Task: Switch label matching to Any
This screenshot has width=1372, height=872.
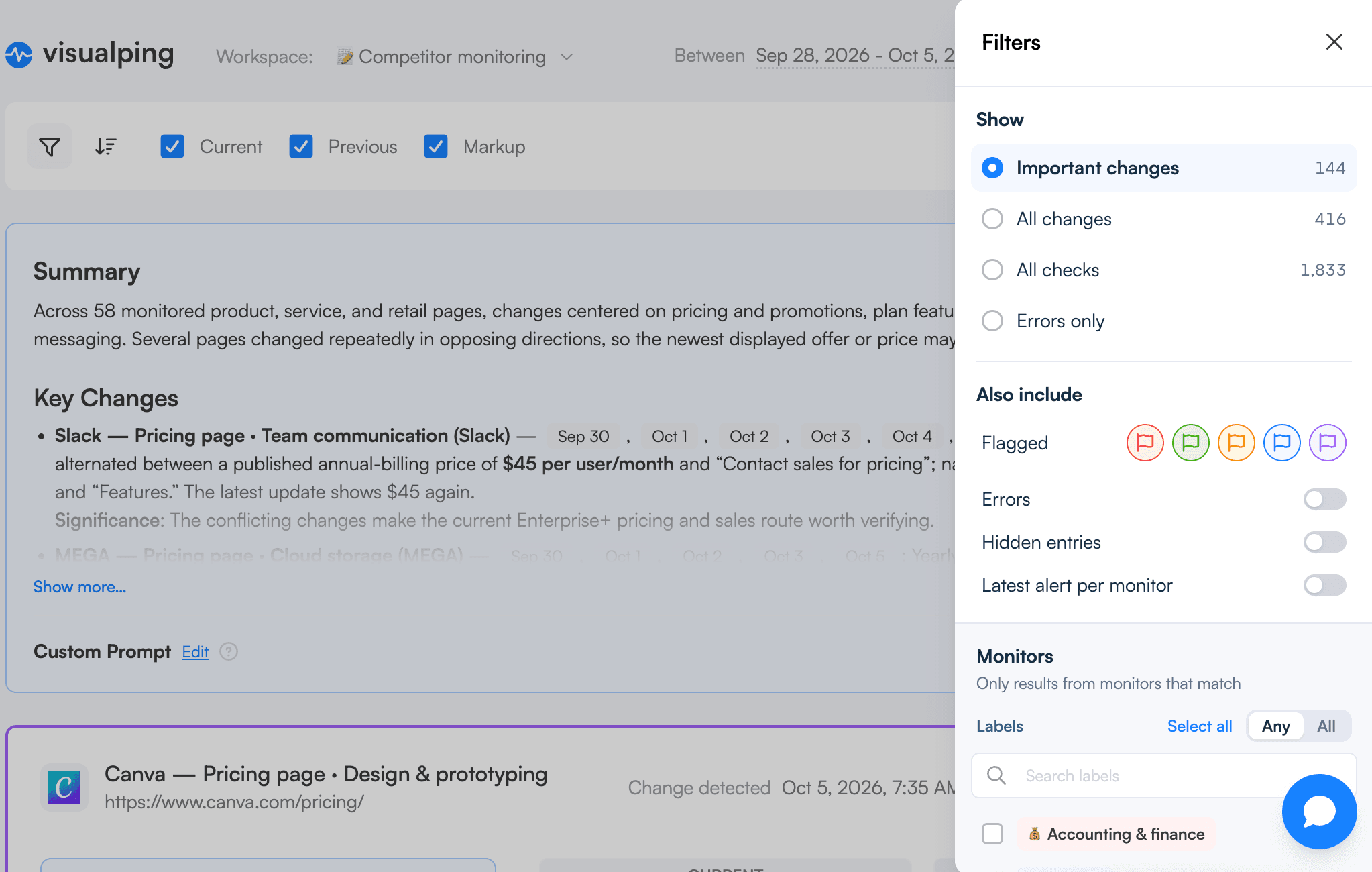Action: click(1275, 726)
